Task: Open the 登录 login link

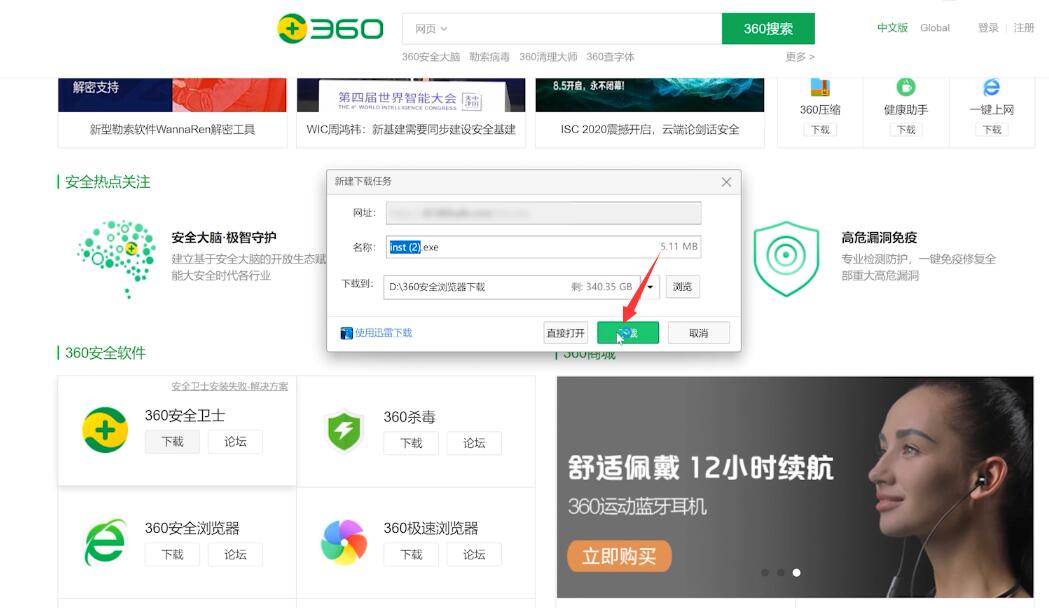Action: click(x=988, y=27)
